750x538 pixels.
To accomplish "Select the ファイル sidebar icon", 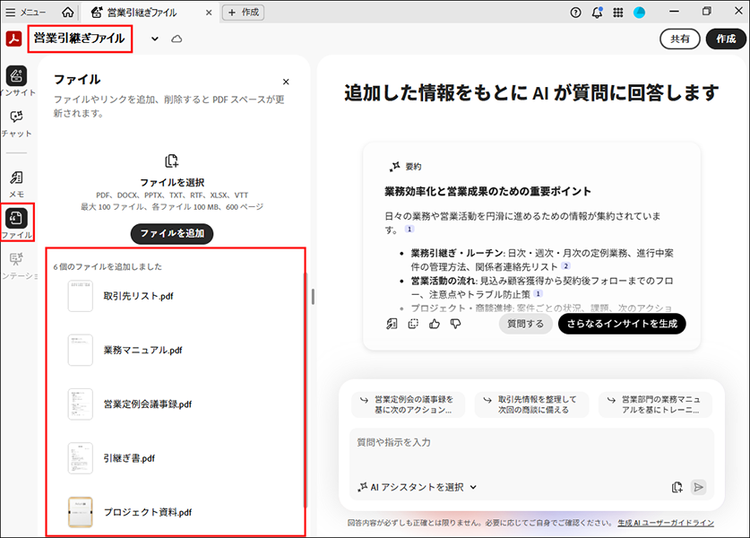I will pos(17,221).
